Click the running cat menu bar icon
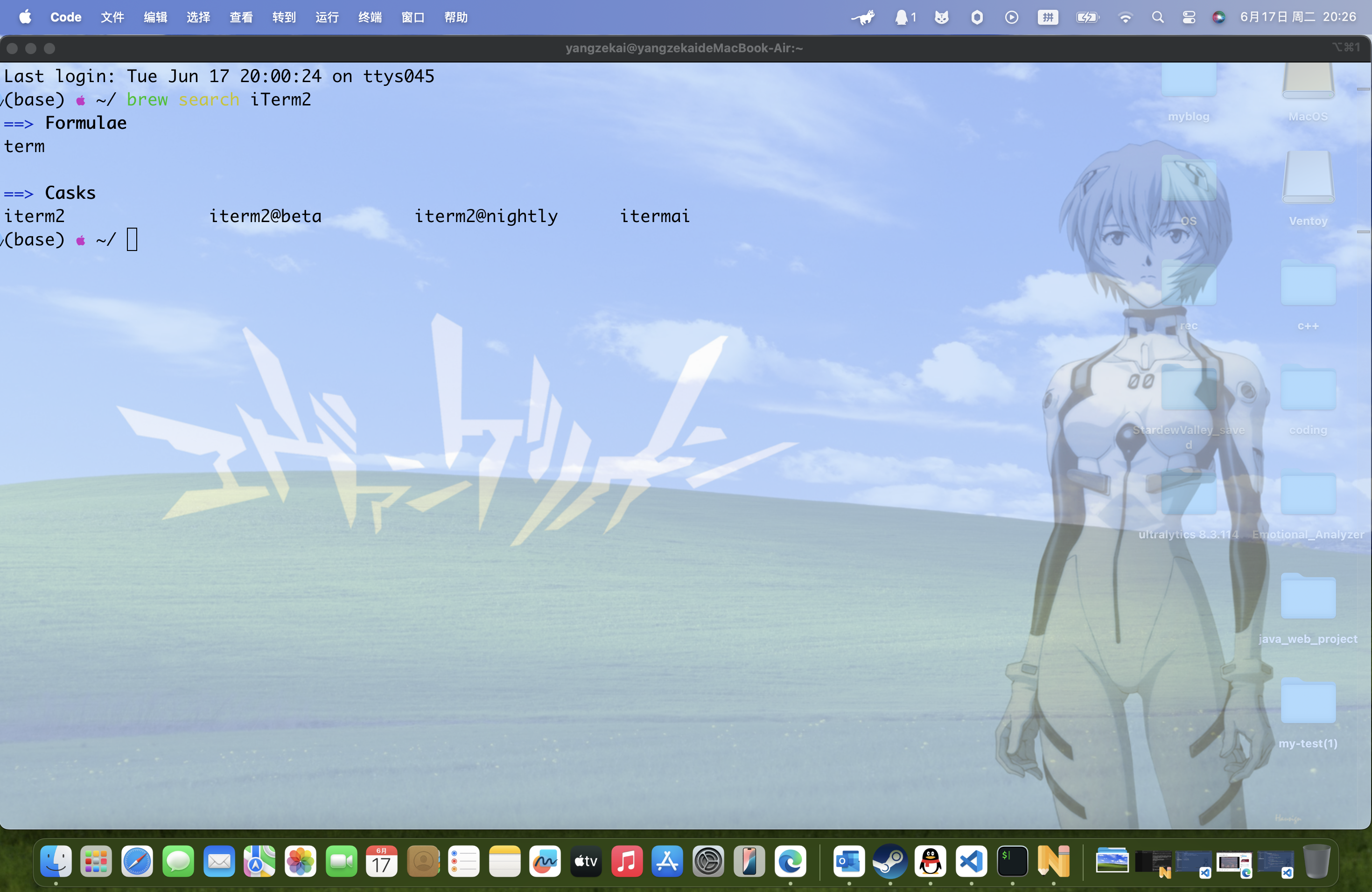Image resolution: width=1372 pixels, height=892 pixels. pyautogui.click(x=863, y=17)
